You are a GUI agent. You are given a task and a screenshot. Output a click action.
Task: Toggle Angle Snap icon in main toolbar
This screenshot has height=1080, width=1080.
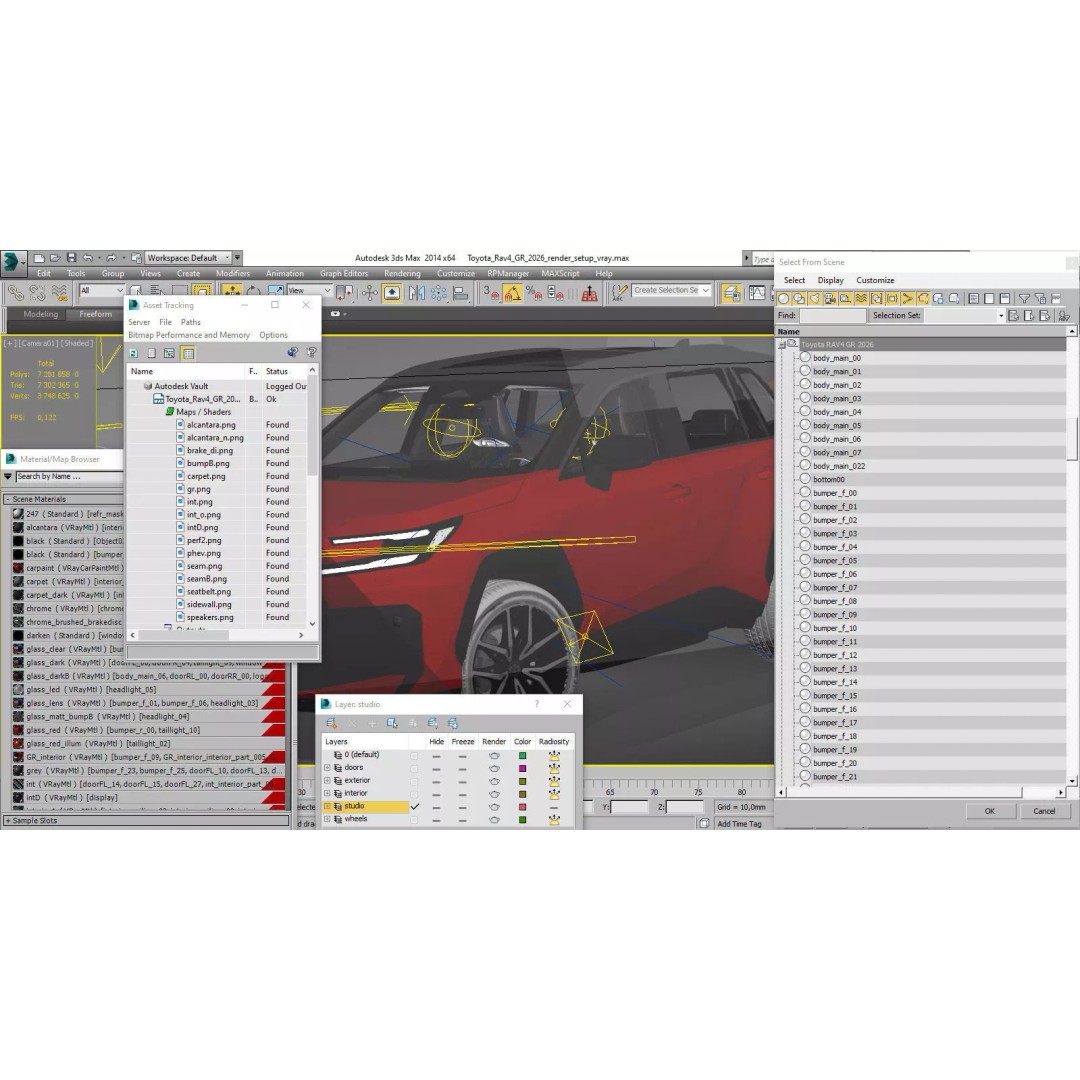coord(514,293)
